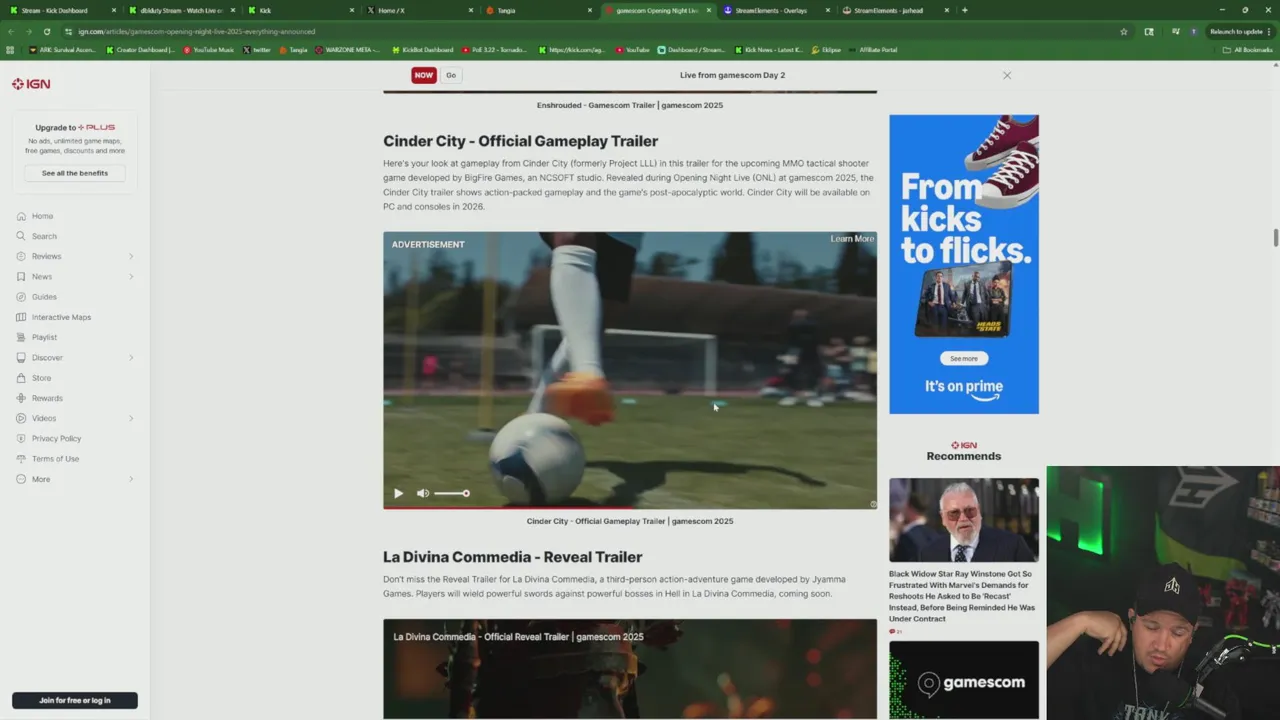
Task: Click the IGN logo in the sidebar
Action: [x=31, y=84]
